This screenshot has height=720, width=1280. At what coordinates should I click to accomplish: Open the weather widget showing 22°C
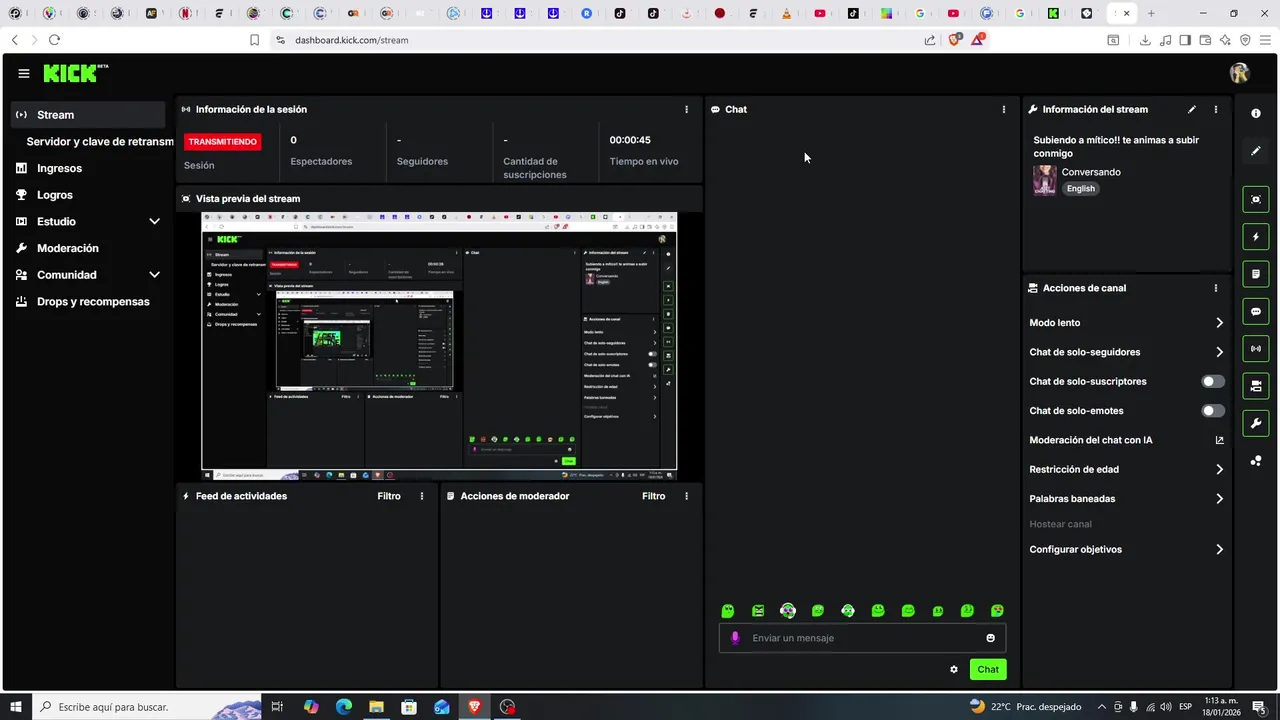point(1026,707)
